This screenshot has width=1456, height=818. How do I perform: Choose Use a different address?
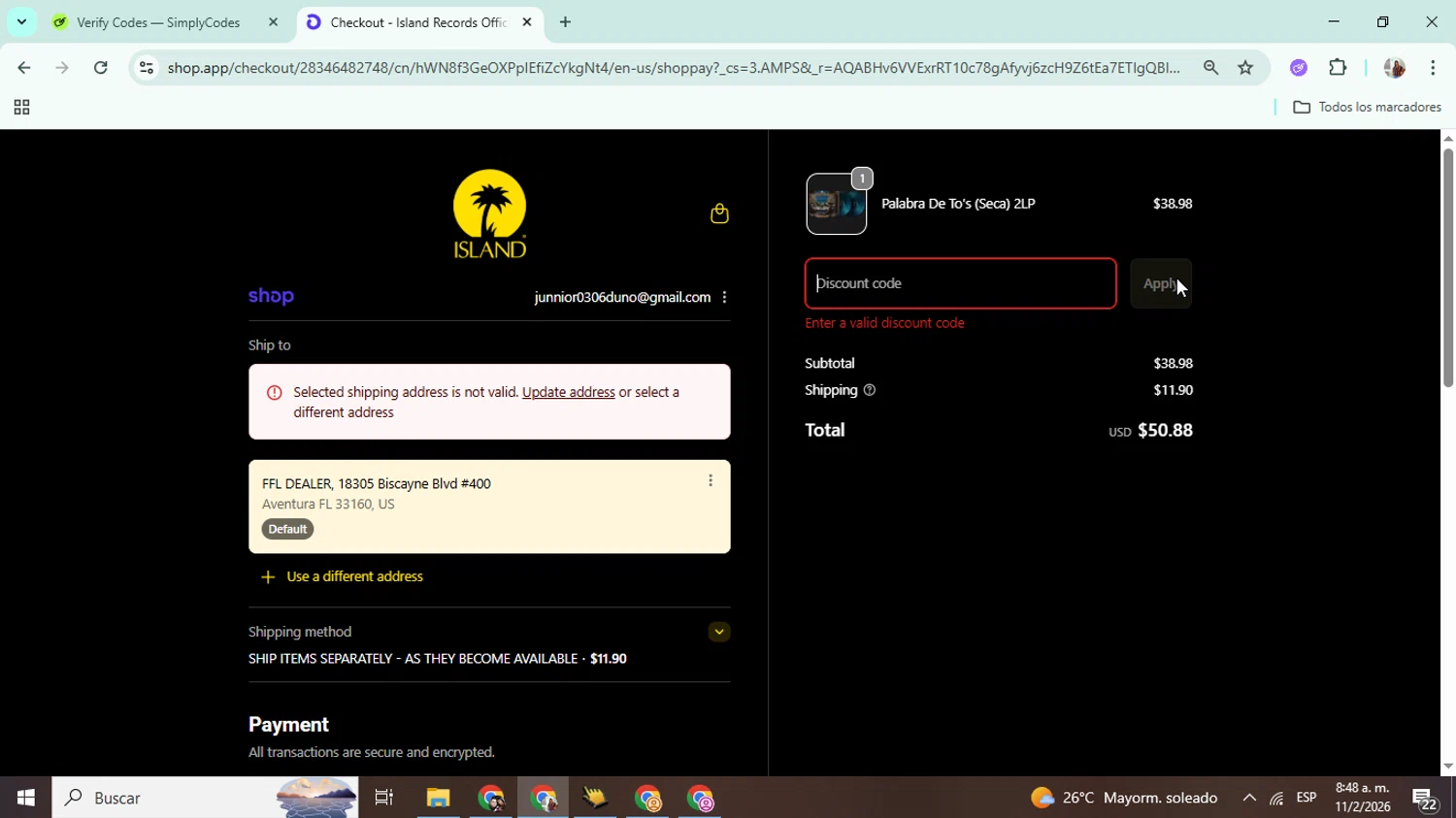(343, 576)
